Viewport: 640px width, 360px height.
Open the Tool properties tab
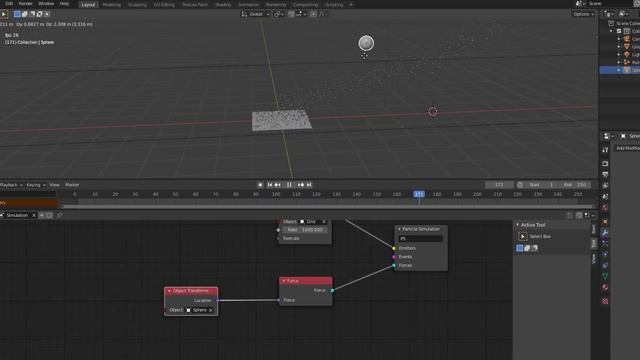[x=605, y=150]
